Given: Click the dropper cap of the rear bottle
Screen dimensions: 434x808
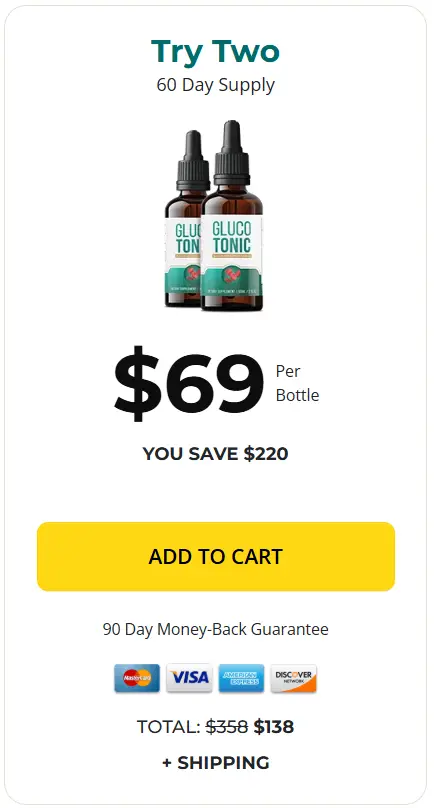Looking at the screenshot, I should coord(192,161).
